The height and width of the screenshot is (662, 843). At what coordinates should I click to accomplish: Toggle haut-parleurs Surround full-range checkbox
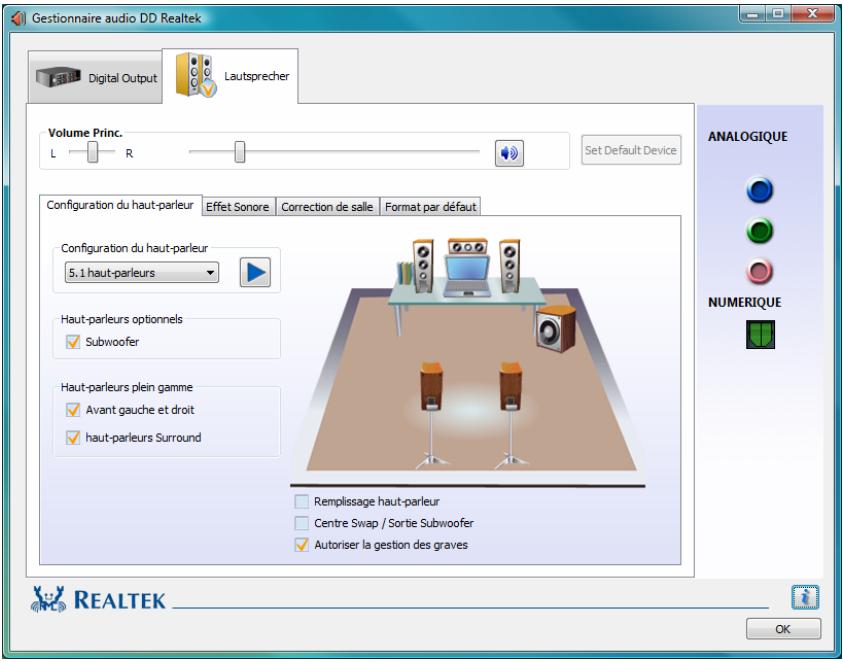tap(73, 437)
